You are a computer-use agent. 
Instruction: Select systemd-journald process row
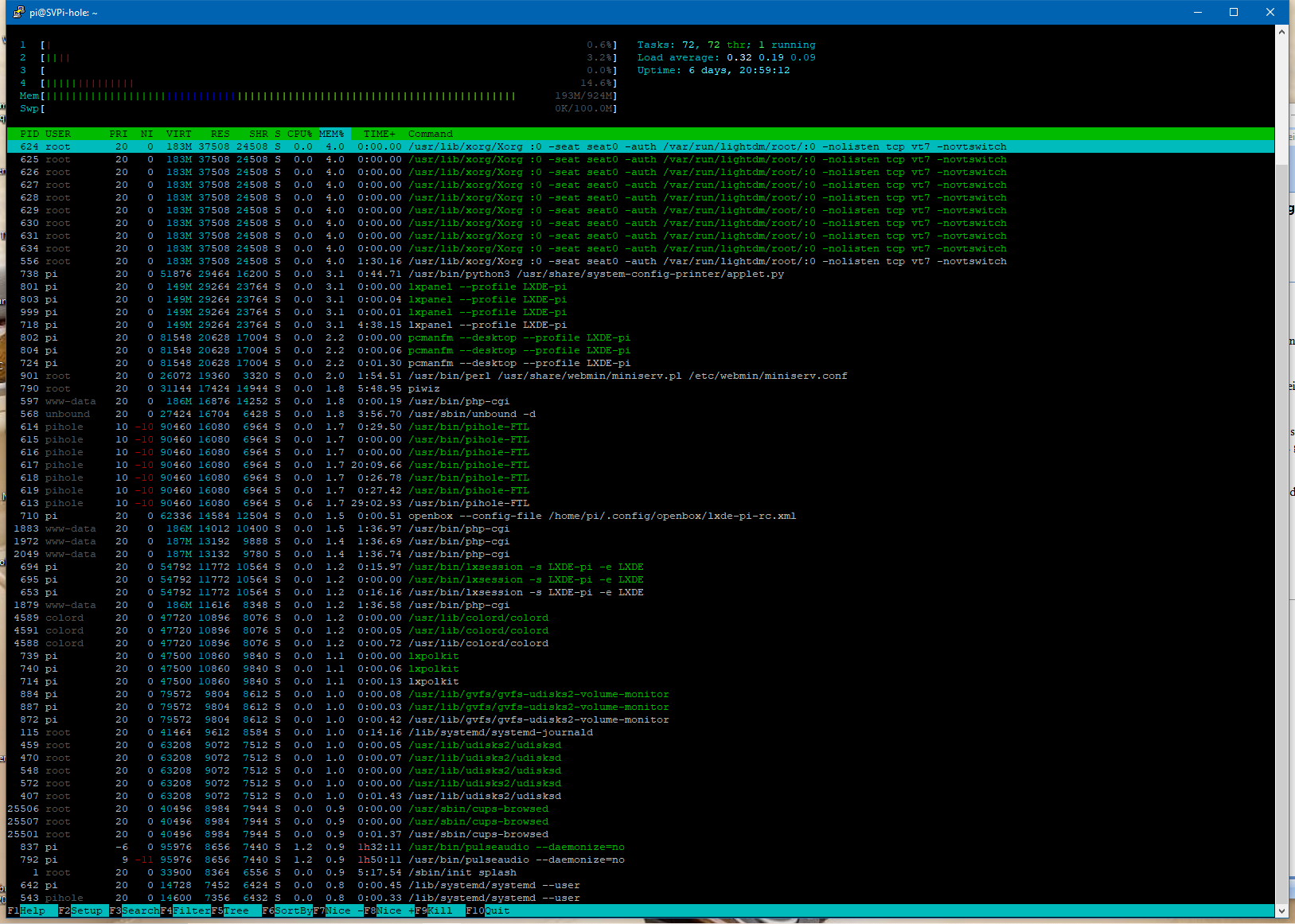[x=641, y=732]
